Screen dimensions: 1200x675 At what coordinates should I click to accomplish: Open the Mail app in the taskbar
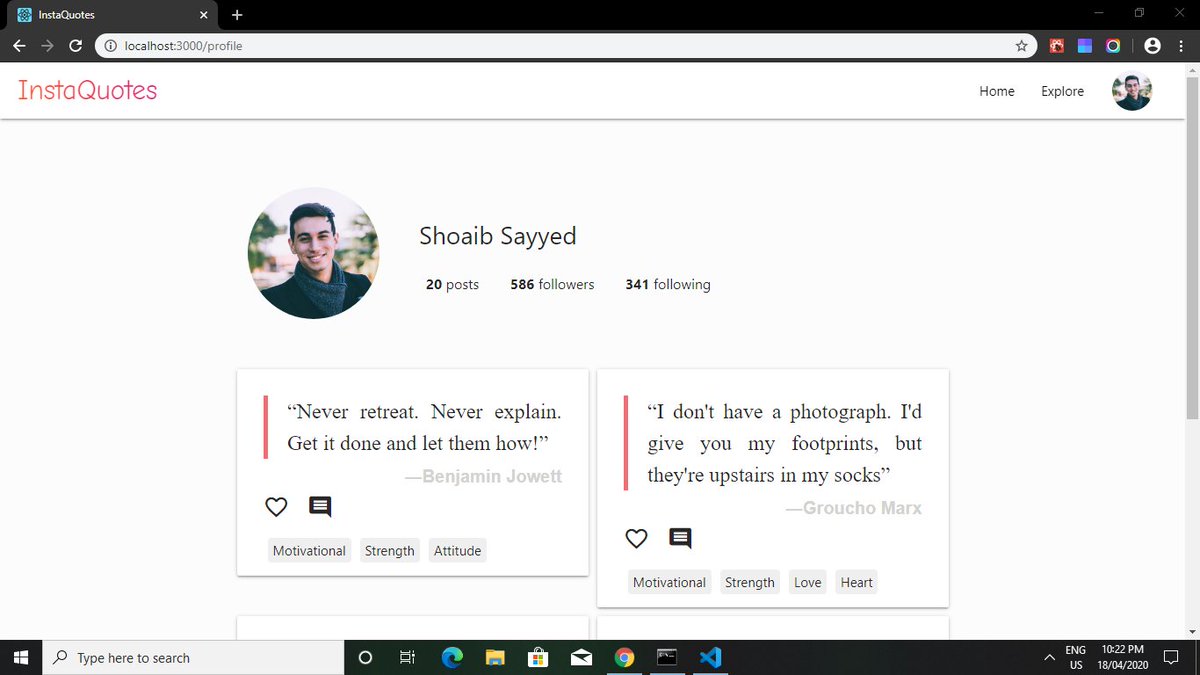[581, 658]
